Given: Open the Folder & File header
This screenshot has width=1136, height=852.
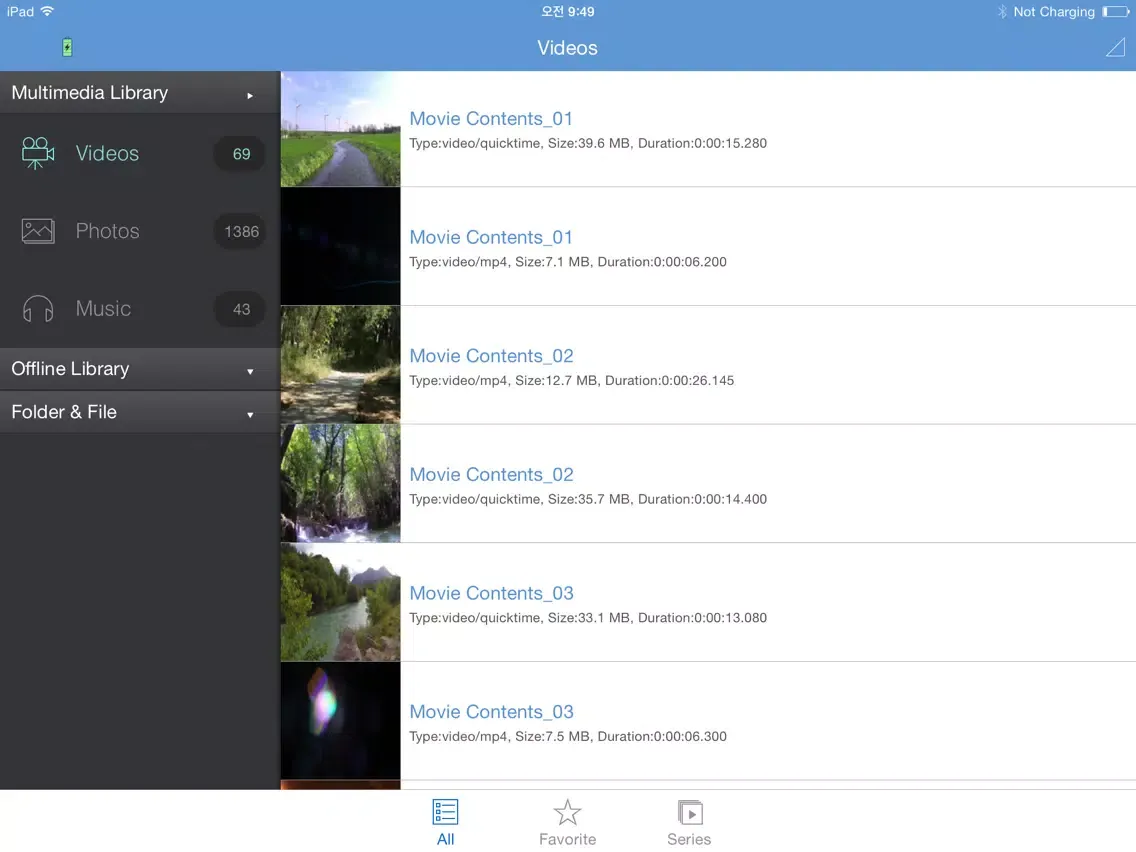Looking at the screenshot, I should 140,412.
